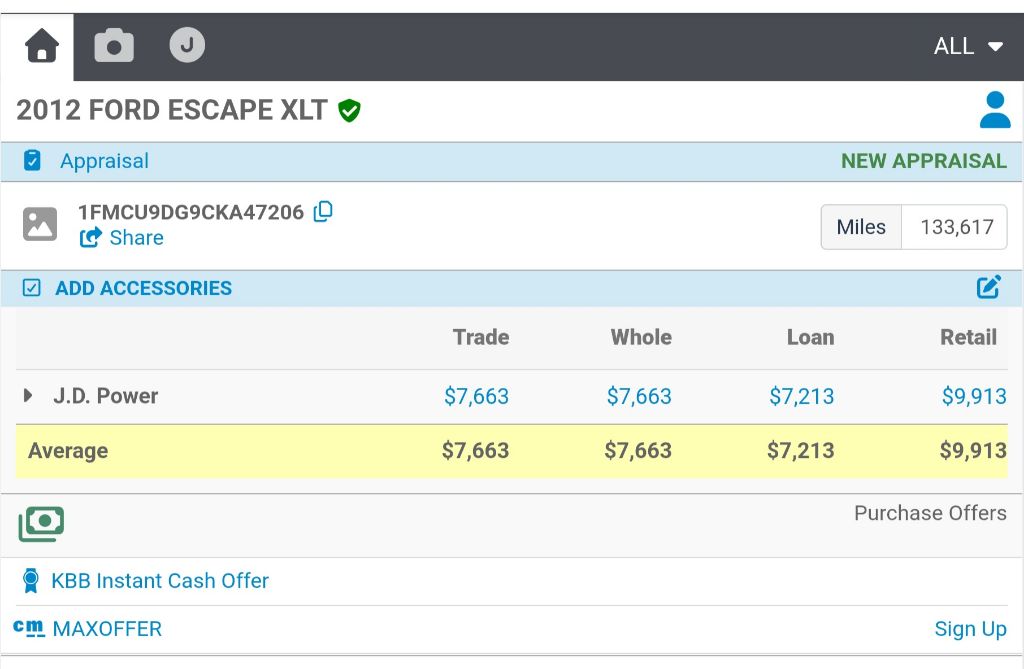Copy the VIN with the copy icon

coord(323,212)
